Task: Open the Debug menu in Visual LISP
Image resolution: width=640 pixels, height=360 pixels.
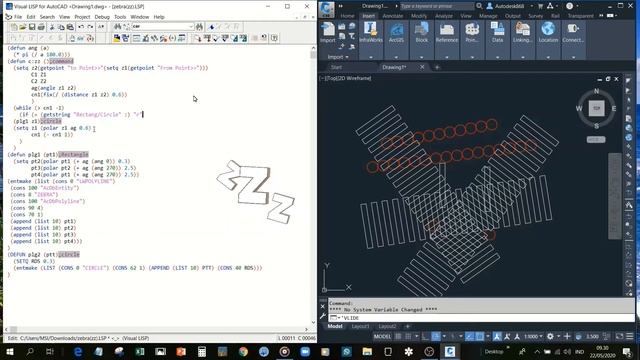Action: (102, 17)
